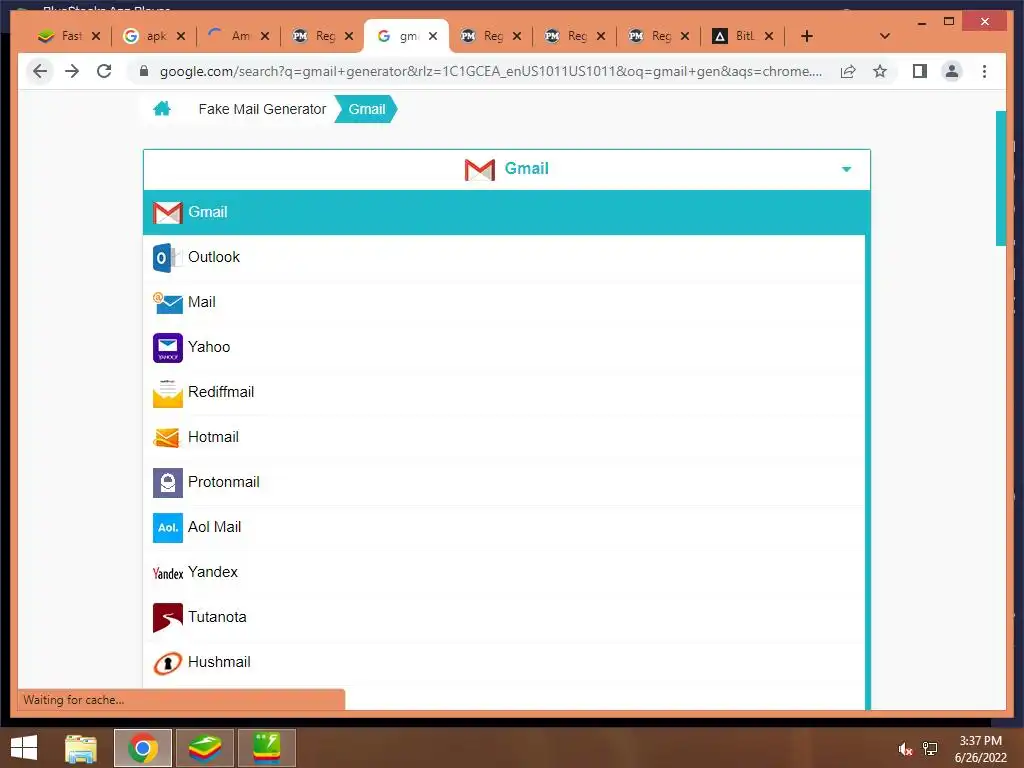Image resolution: width=1024 pixels, height=768 pixels.
Task: Open BlueStacks from taskbar
Action: [x=205, y=748]
